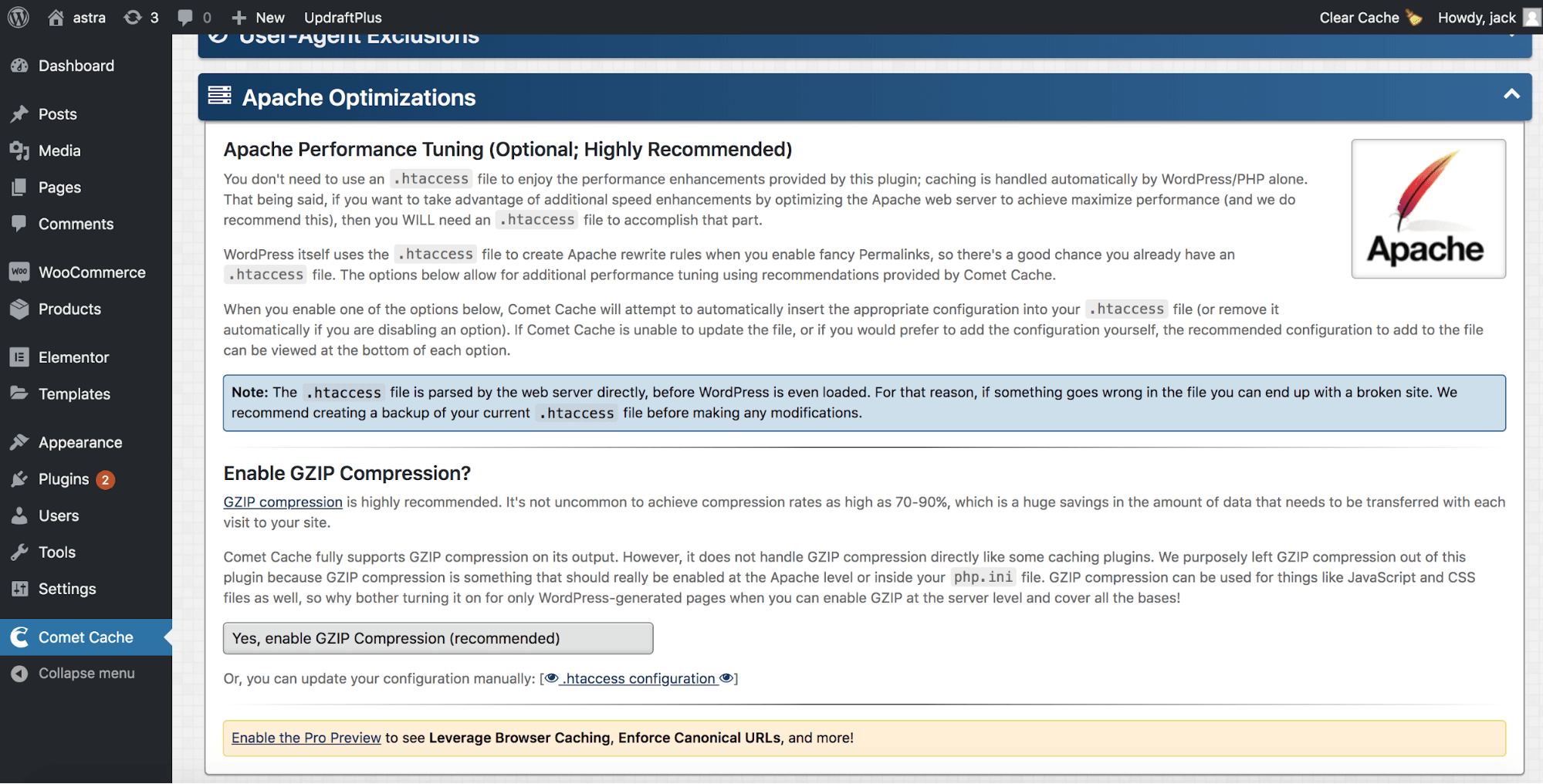Click the Posts pushpin icon

[19, 114]
